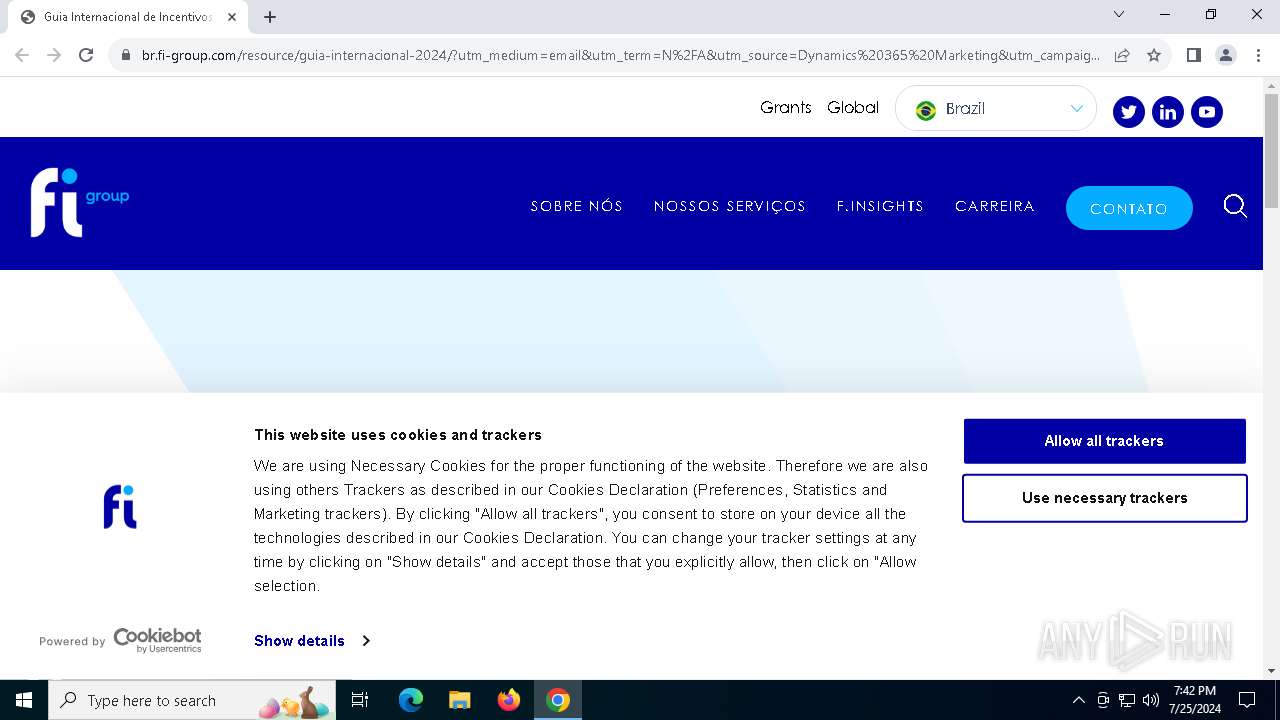Image resolution: width=1280 pixels, height=720 pixels.
Task: Open Cookiebot by Usercentrics link
Action: tap(157, 640)
